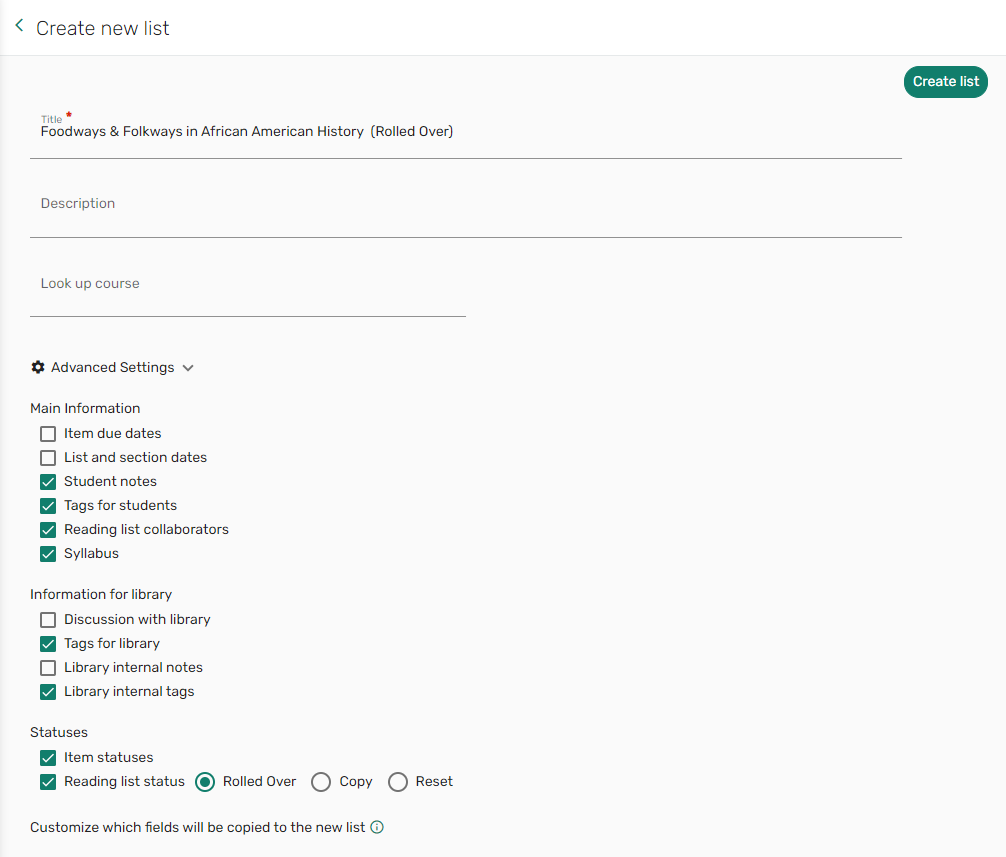Click the Create list button
The width and height of the screenshot is (1006, 857).
[x=946, y=81]
